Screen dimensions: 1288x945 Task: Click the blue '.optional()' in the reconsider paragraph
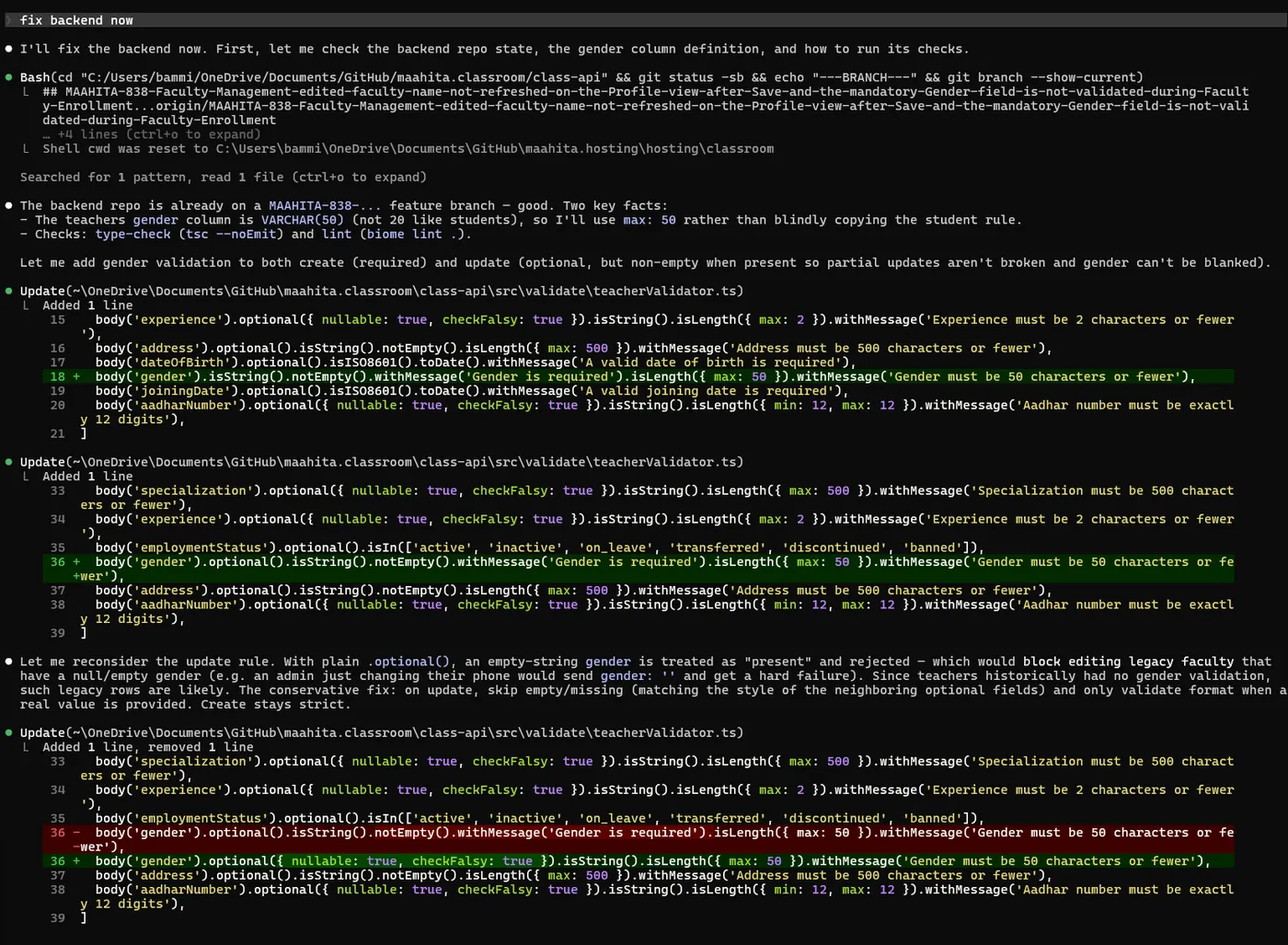[x=408, y=661]
